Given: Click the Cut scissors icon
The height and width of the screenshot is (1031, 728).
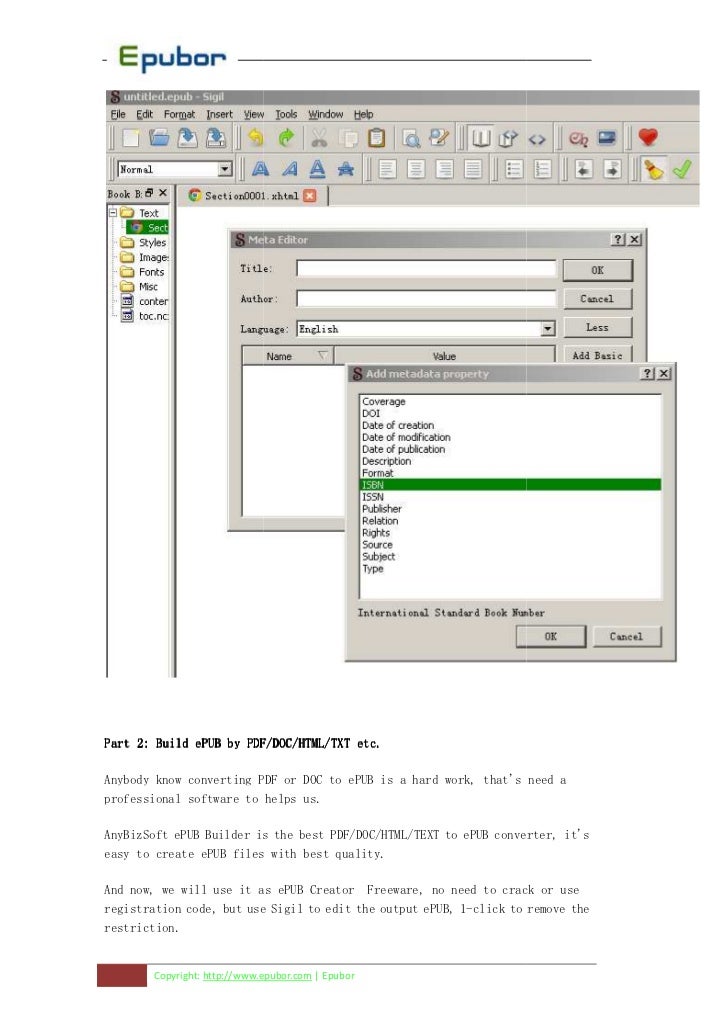Looking at the screenshot, I should tap(319, 137).
